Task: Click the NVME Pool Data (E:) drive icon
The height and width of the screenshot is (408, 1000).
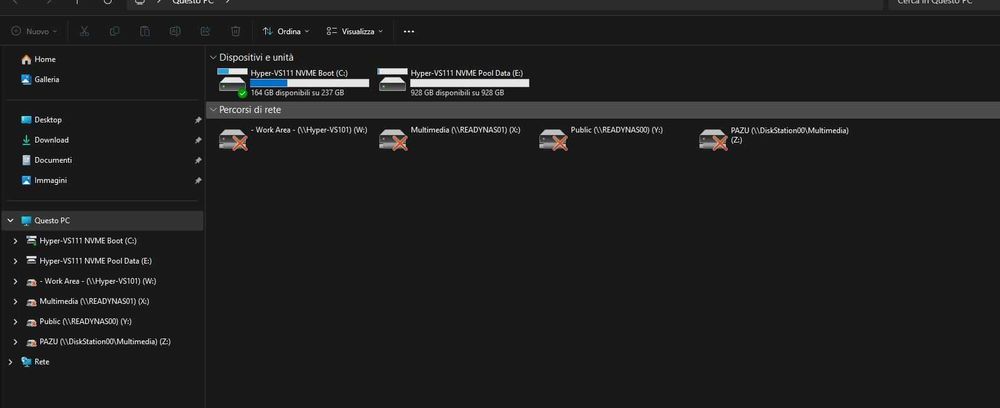Action: (392, 81)
